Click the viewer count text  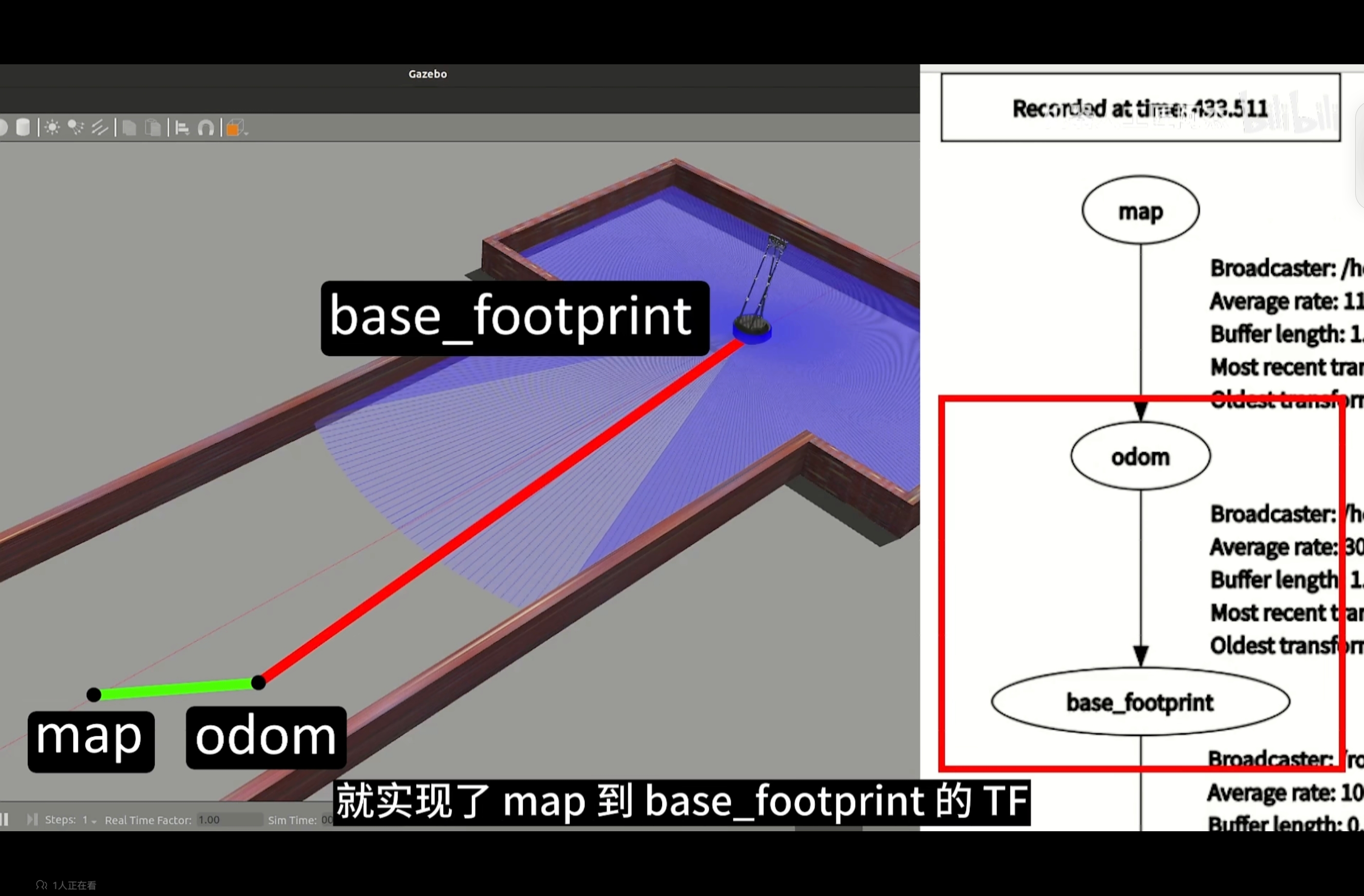[x=74, y=885]
